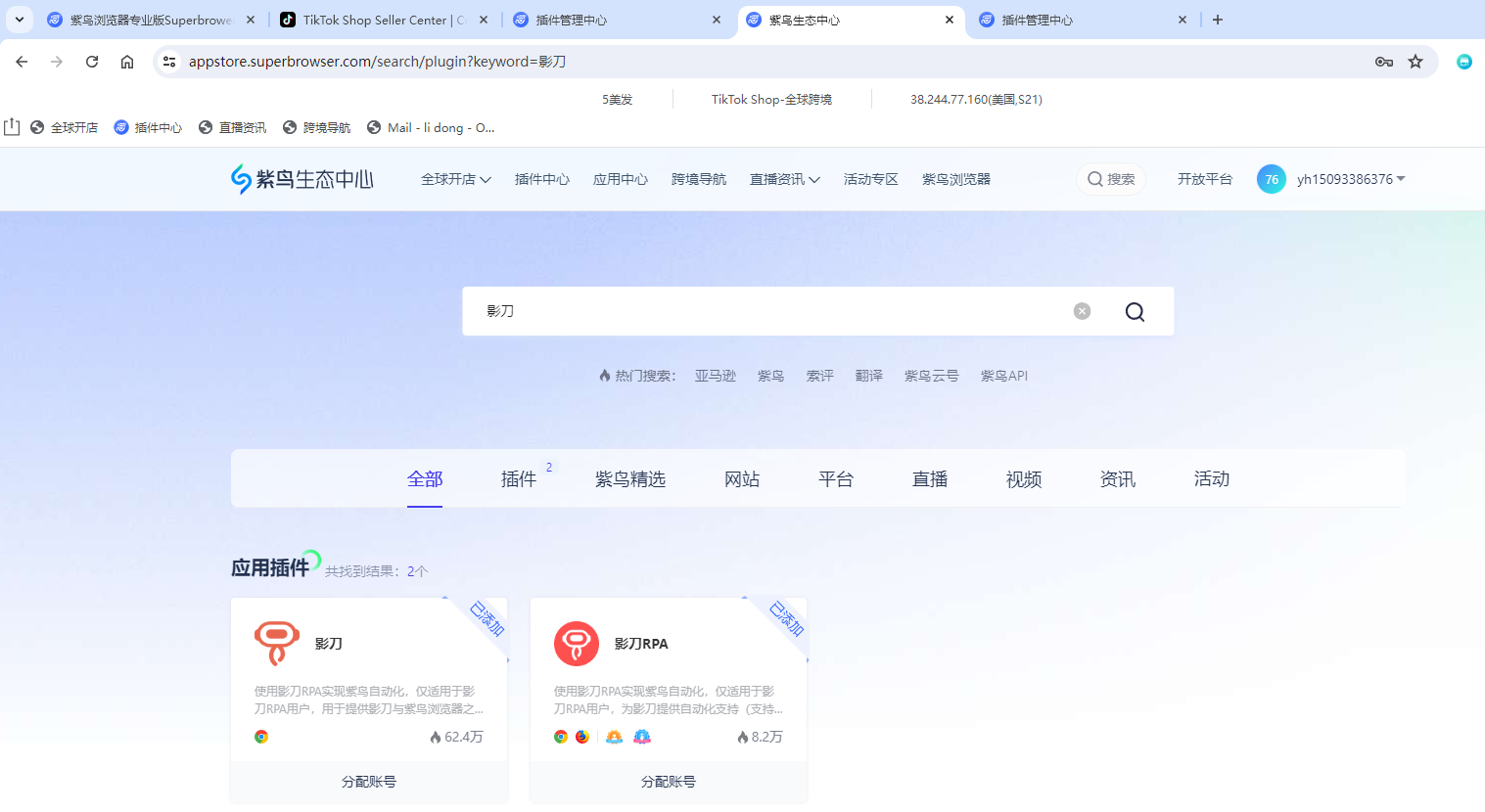
Task: Go forward to the next page
Action: 57,62
